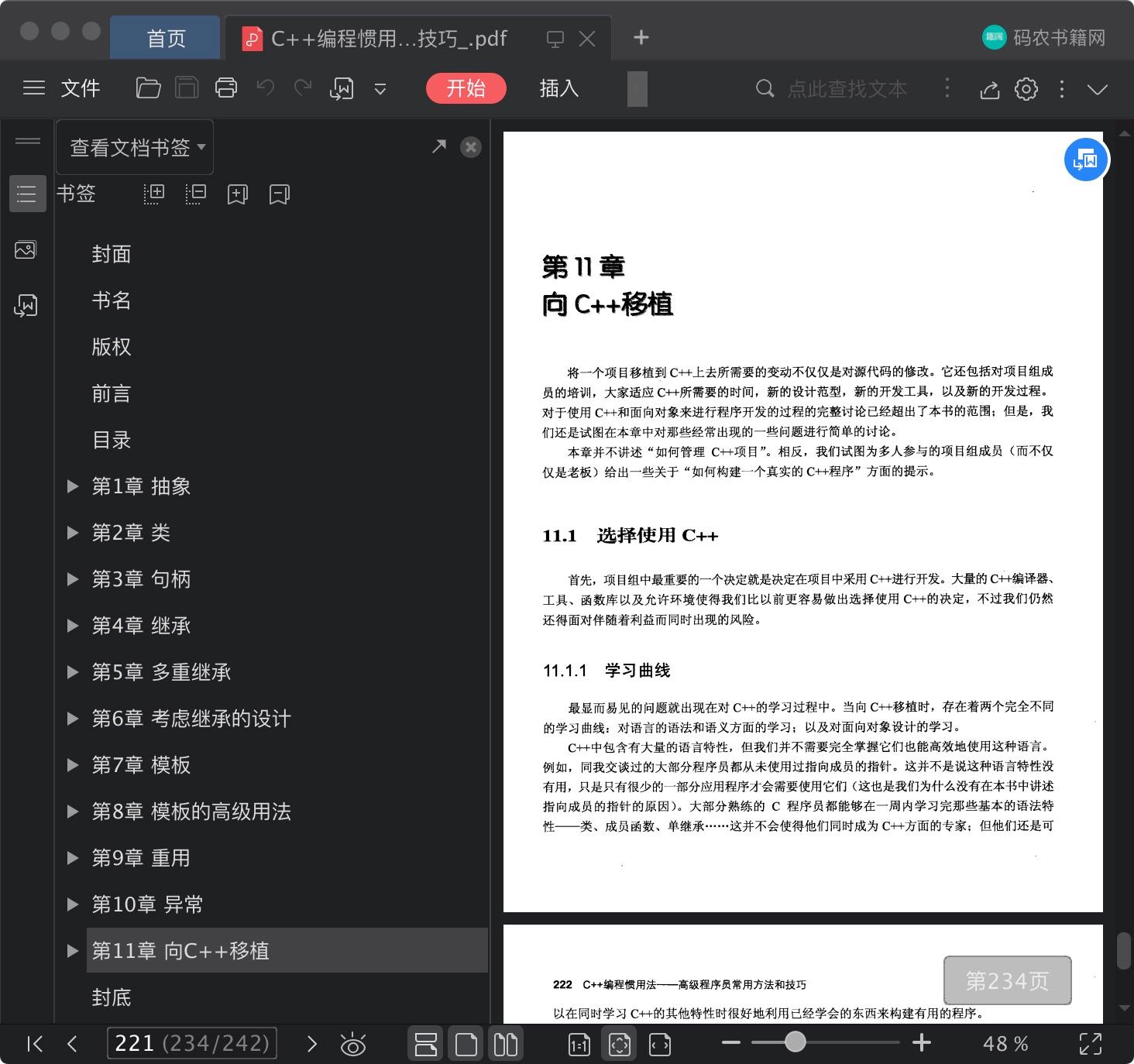The height and width of the screenshot is (1064, 1134).
Task: Add a new tab with the plus button
Action: coord(641,37)
